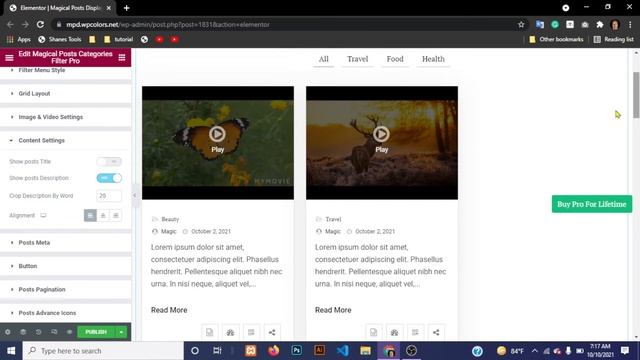Open Other bookmarks folder
Image resolution: width=640 pixels, height=360 pixels.
(x=556, y=40)
